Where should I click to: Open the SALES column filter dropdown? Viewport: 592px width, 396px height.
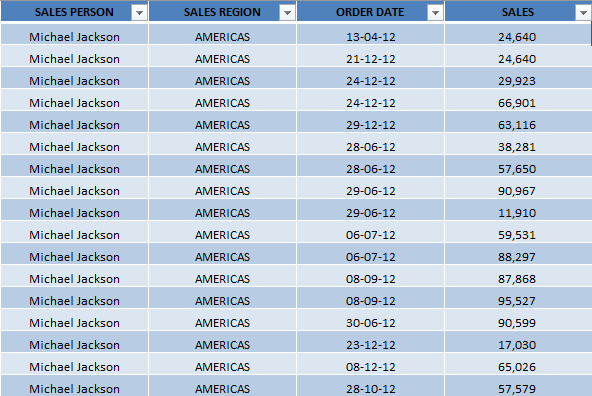(x=583, y=13)
